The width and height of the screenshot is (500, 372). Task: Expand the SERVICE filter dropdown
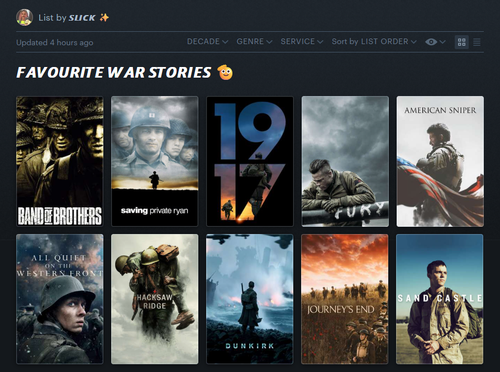302,42
